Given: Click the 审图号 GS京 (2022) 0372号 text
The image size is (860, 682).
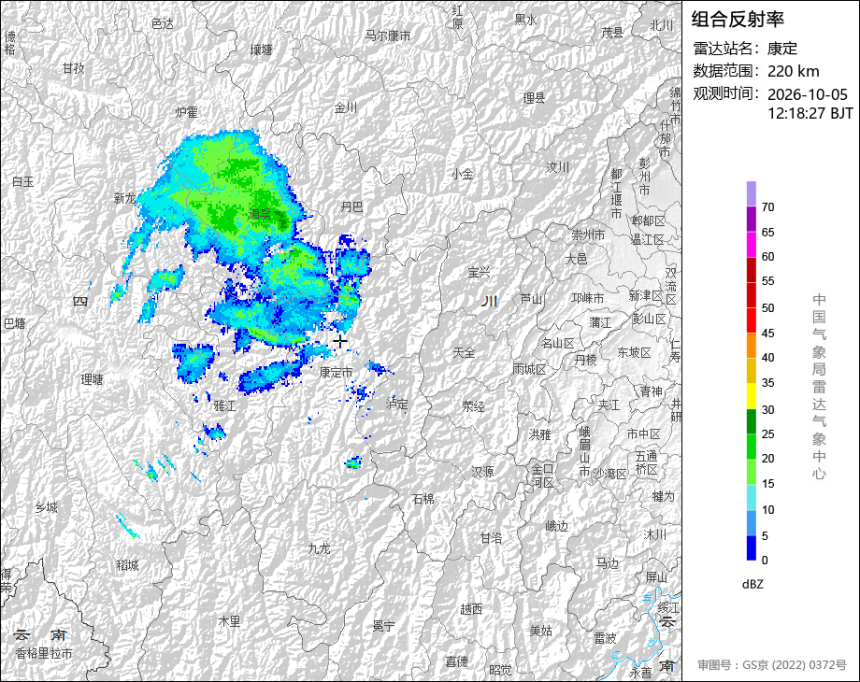Looking at the screenshot, I should pyautogui.click(x=772, y=665).
